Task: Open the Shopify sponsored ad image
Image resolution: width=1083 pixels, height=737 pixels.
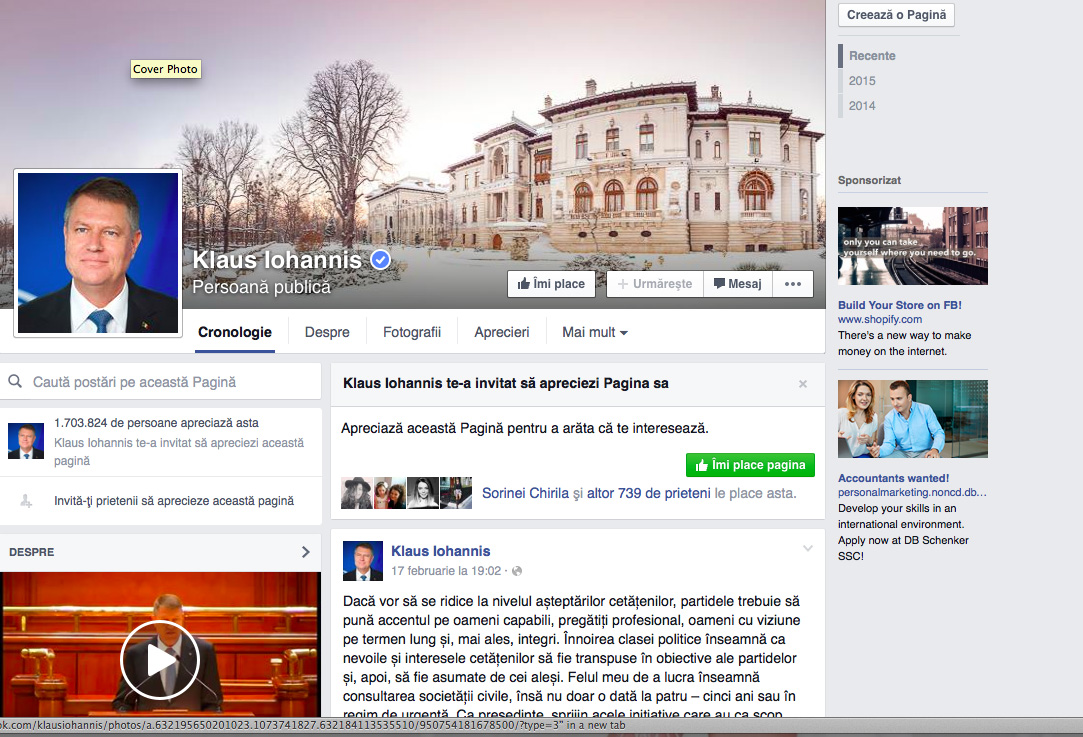Action: [x=912, y=246]
